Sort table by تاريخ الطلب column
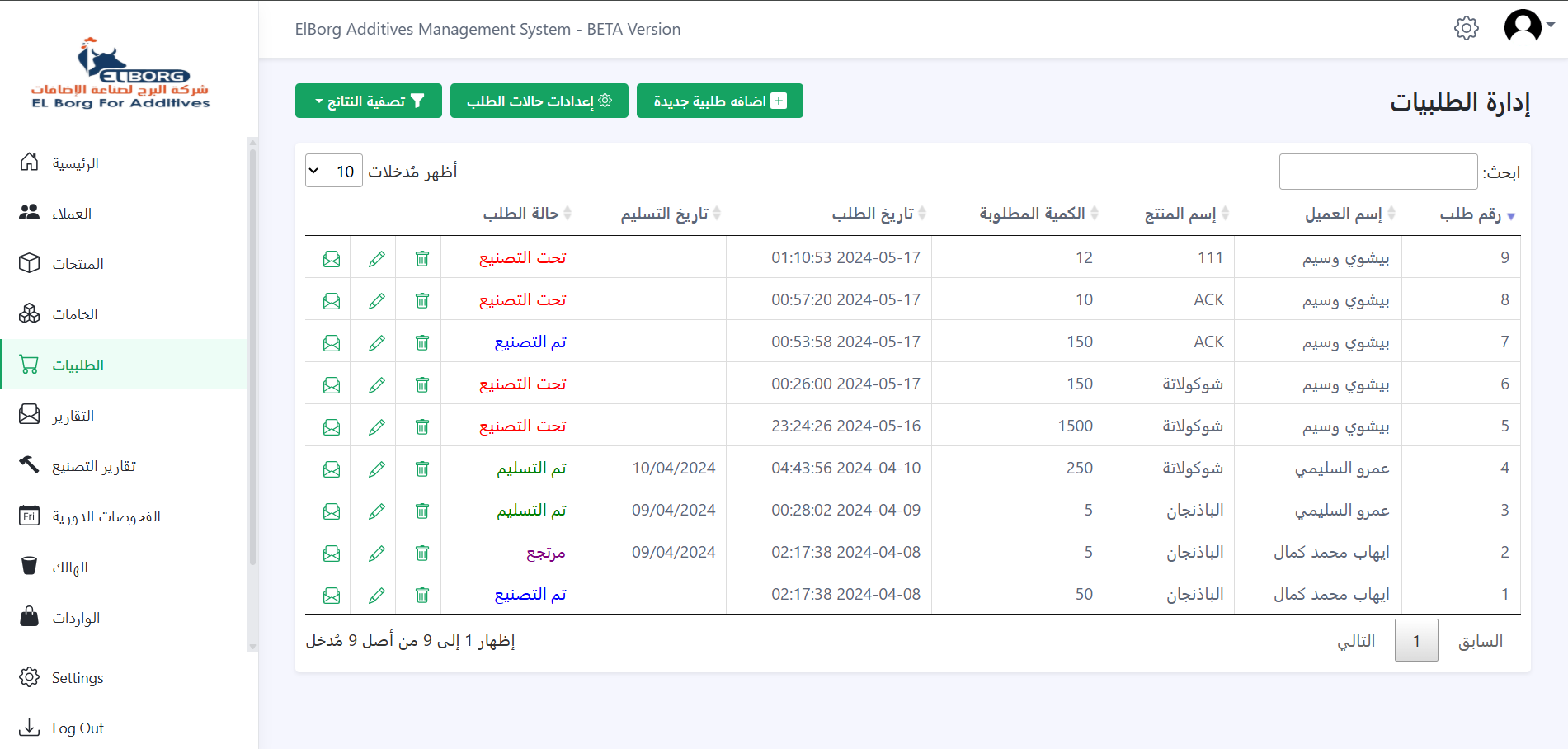The height and width of the screenshot is (749, 1568). [878, 214]
